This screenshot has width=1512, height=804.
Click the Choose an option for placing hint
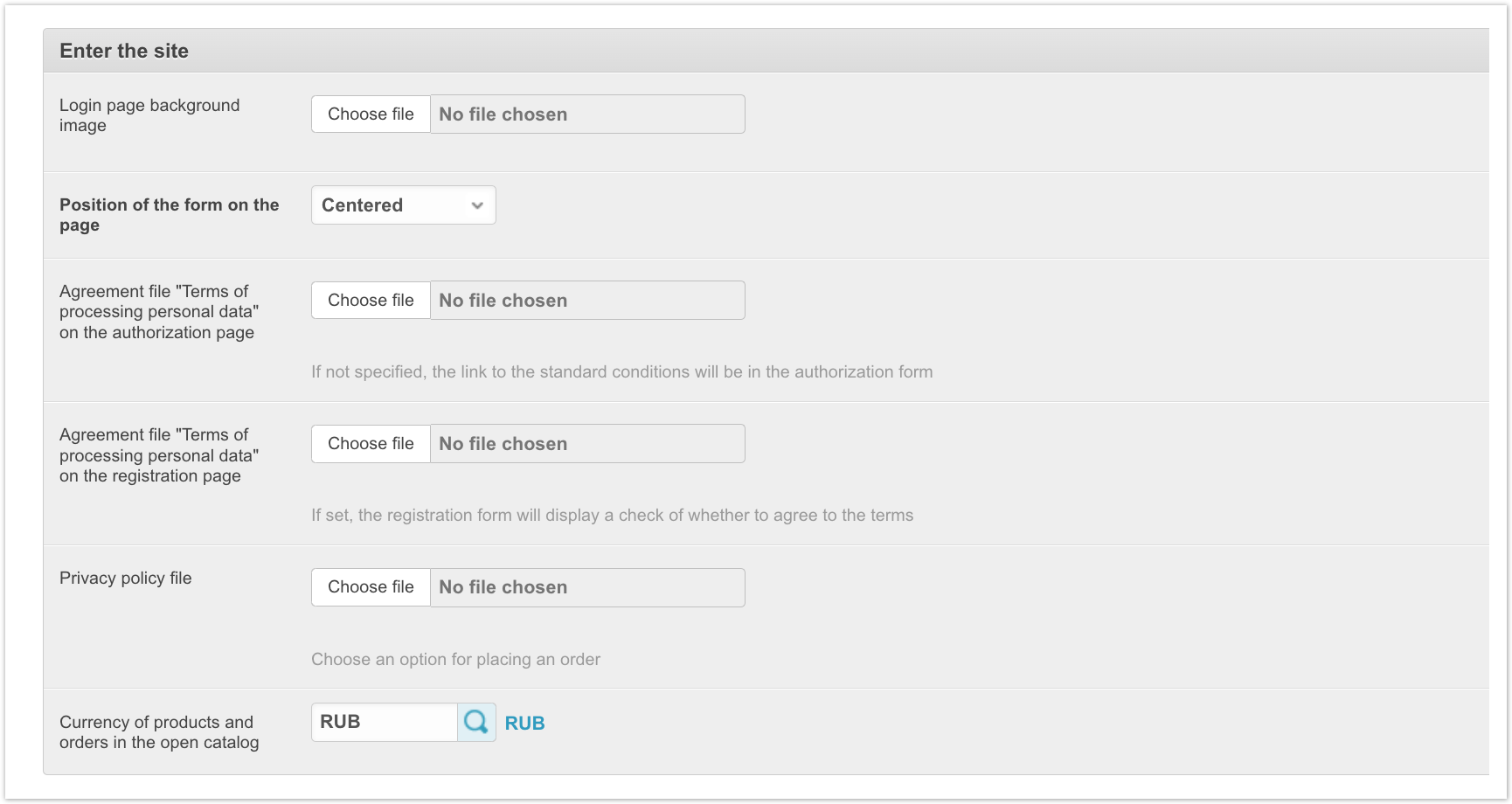455,660
